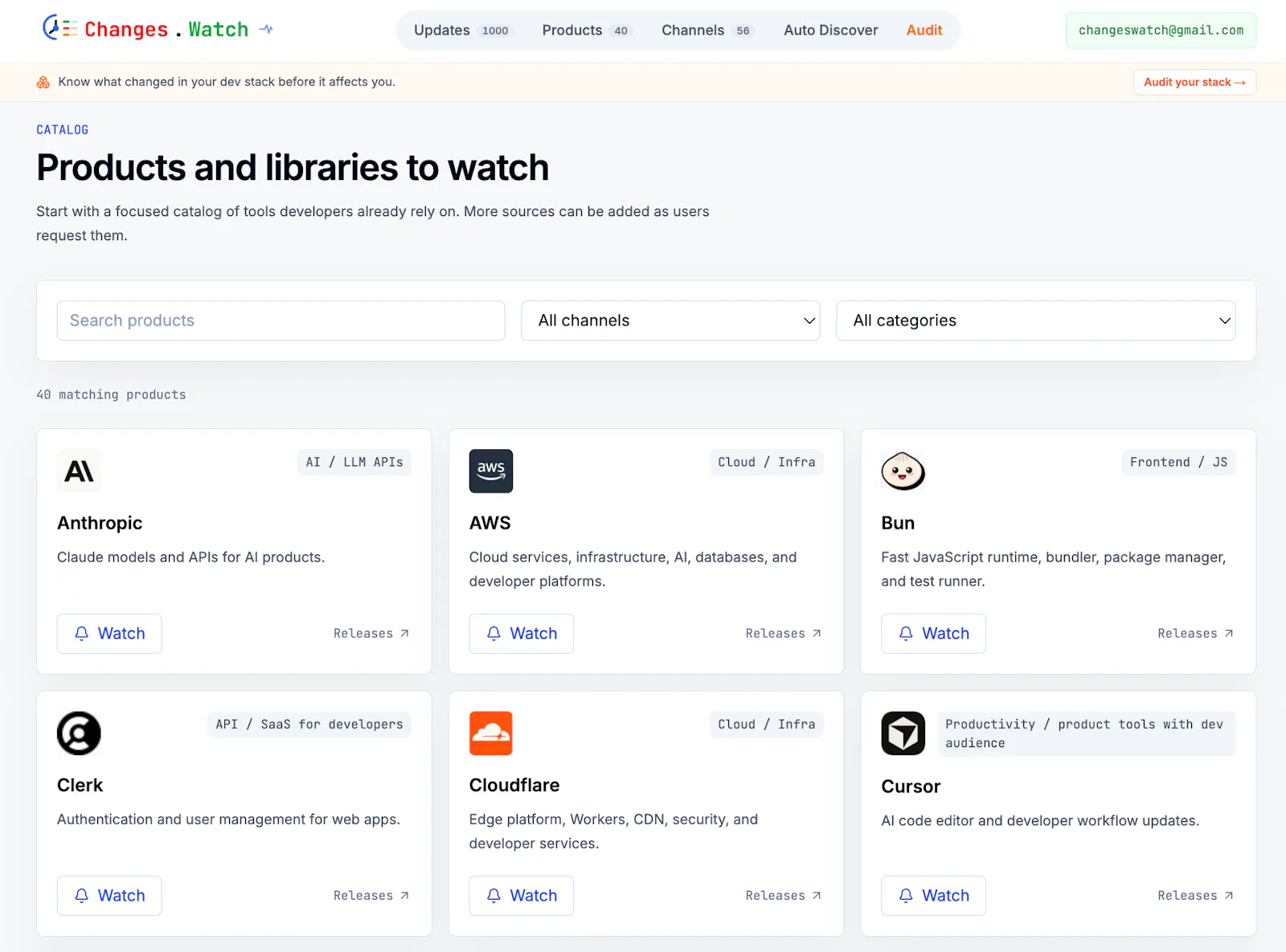Watch the Cloudflare product

[522, 895]
